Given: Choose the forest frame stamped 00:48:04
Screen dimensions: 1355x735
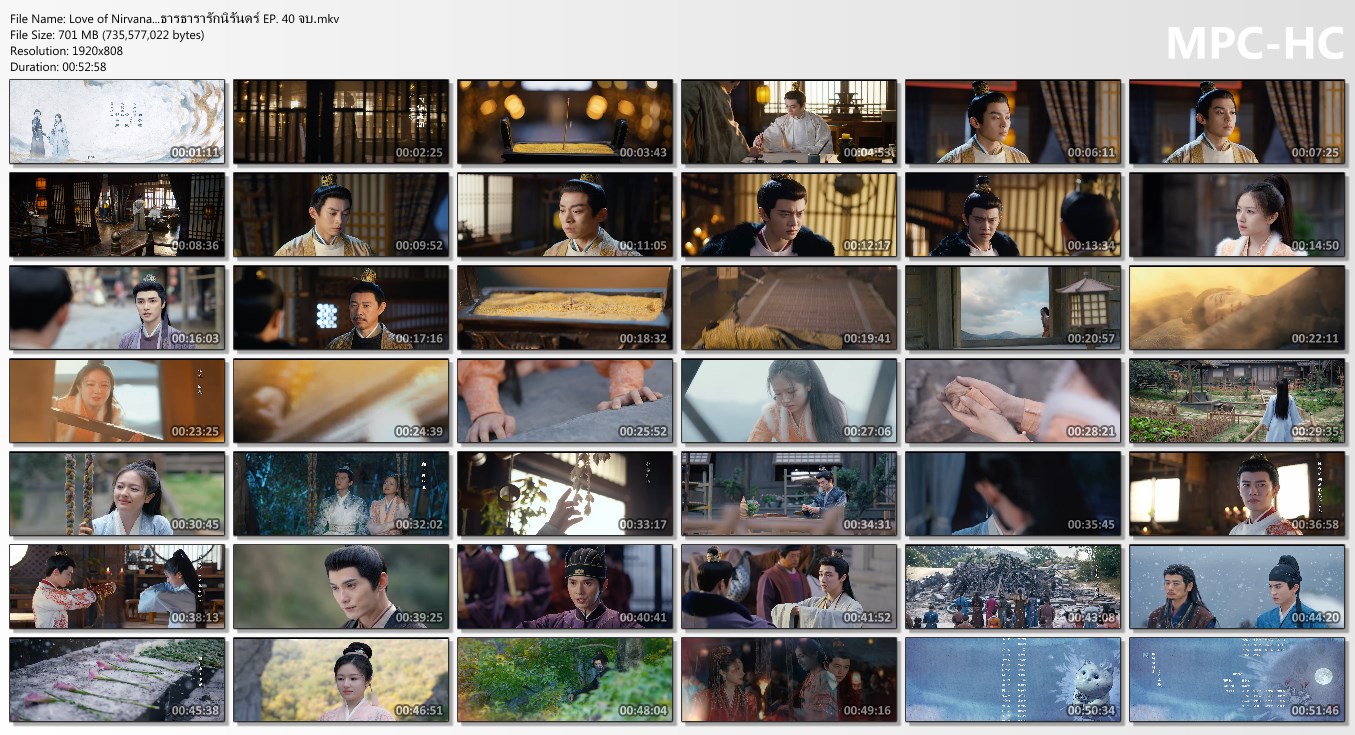Looking at the screenshot, I should (565, 679).
